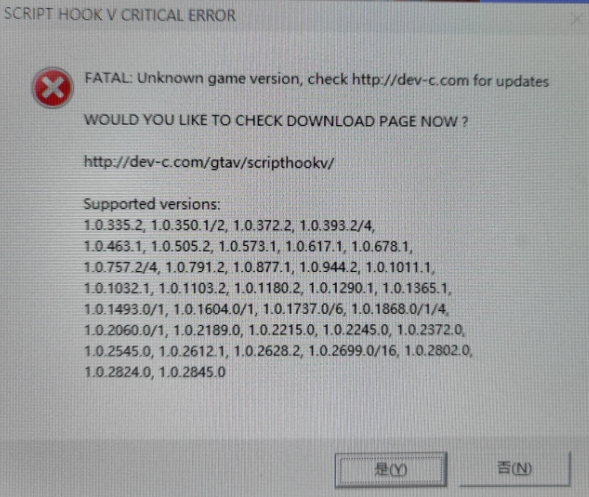
Task: Close the Script Hook V error dialog
Action: 578,18
